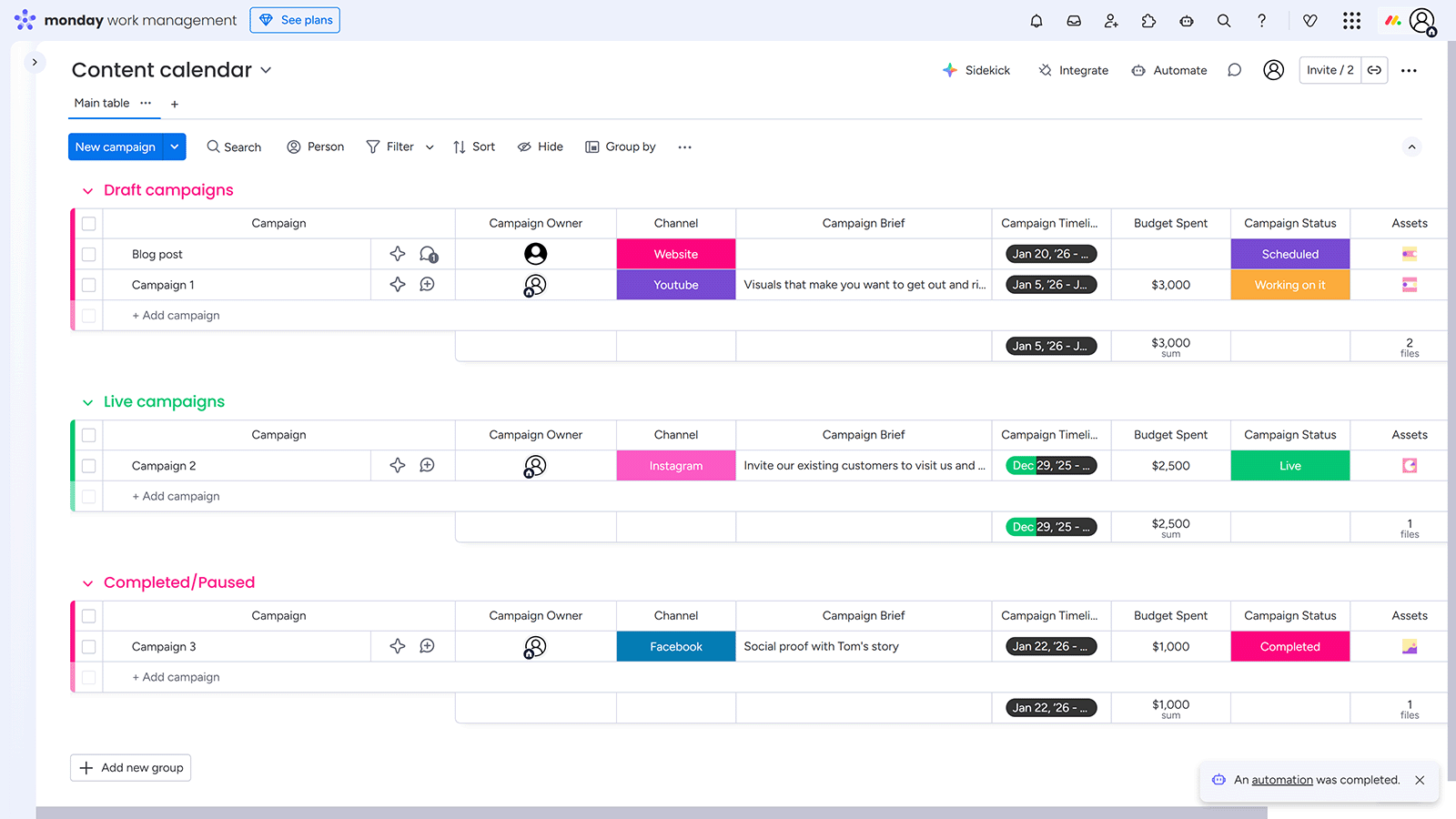Click the Add new group button
1456x819 pixels.
pyautogui.click(x=130, y=767)
